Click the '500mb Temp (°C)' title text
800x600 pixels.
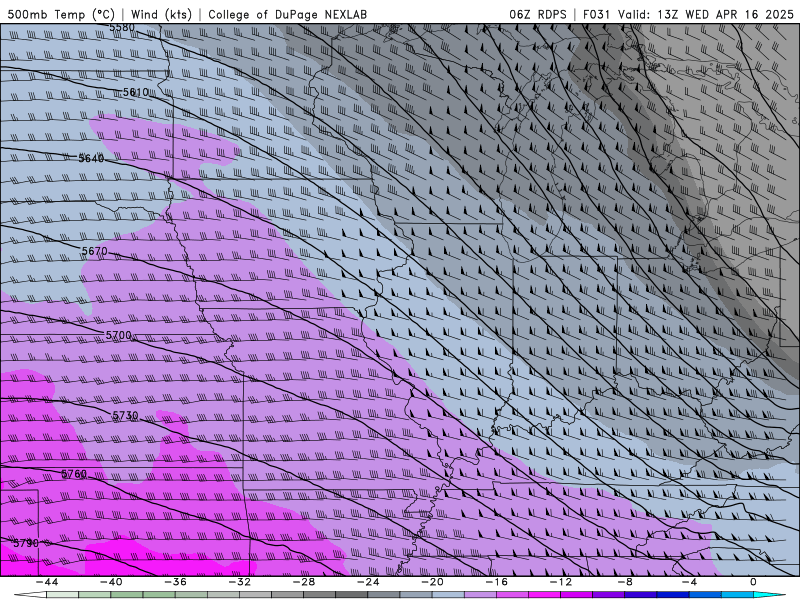coord(61,14)
